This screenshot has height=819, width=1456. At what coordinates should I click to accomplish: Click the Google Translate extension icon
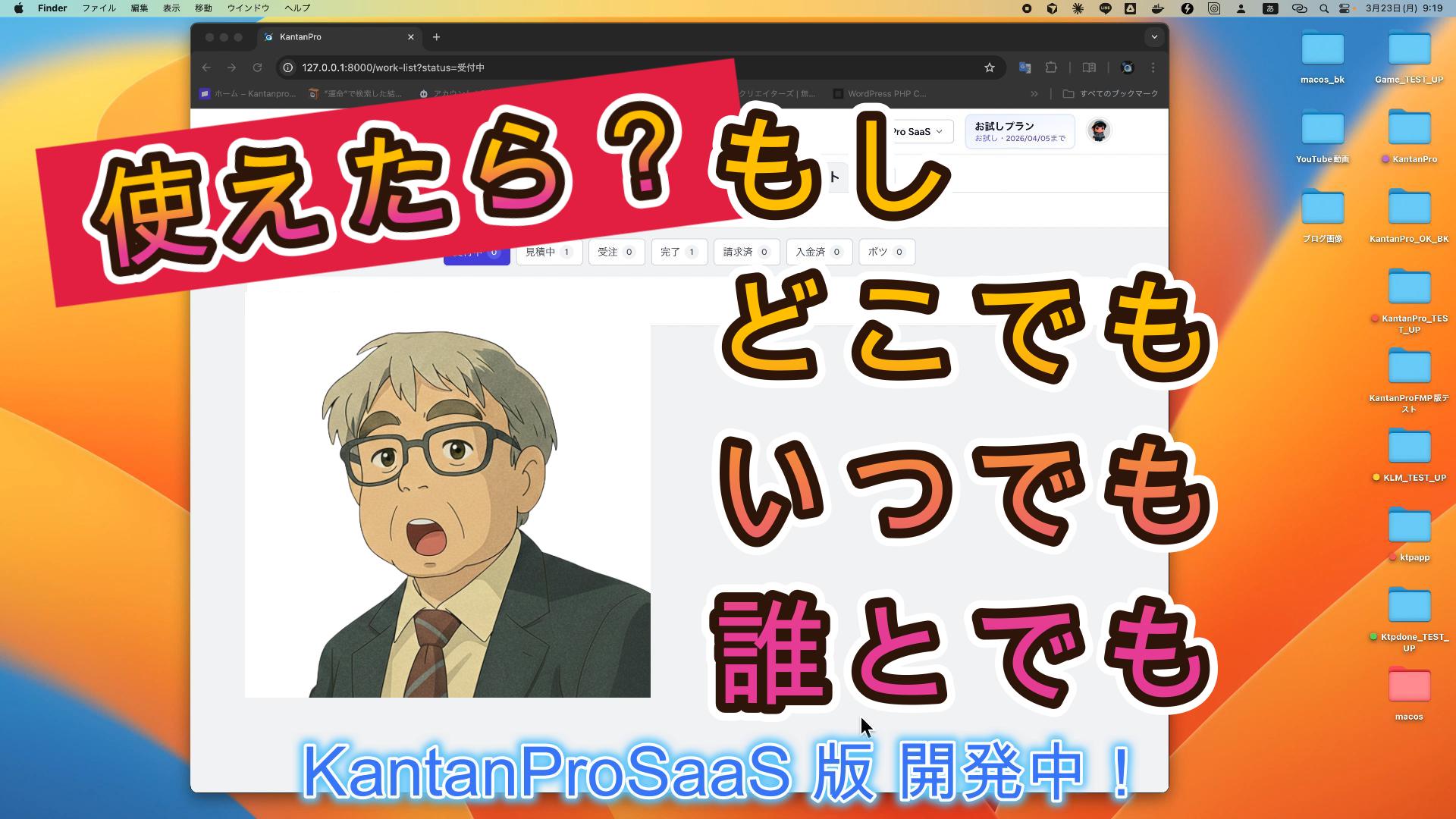pyautogui.click(x=1025, y=67)
